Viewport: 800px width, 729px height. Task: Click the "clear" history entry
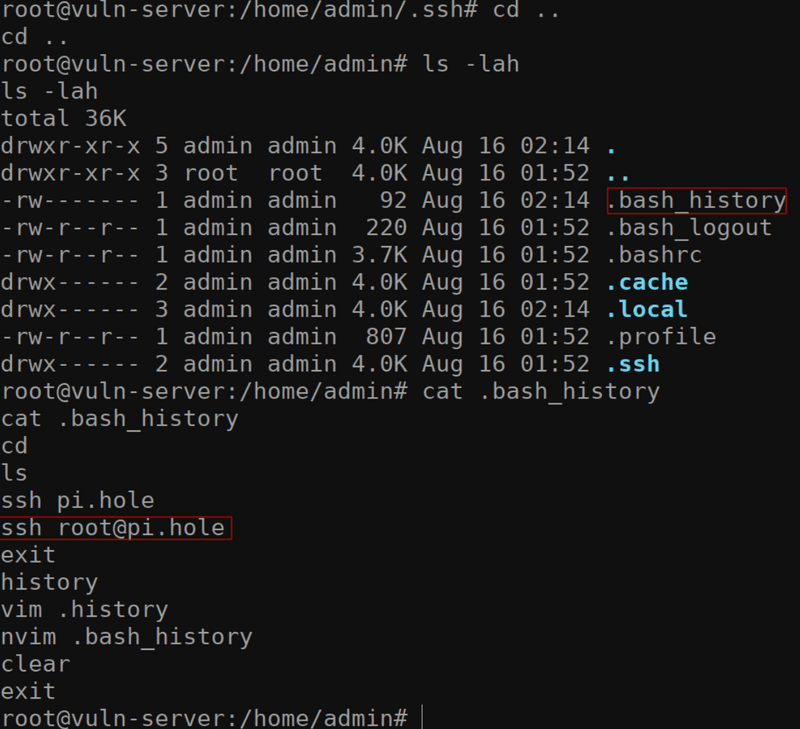[x=36, y=664]
